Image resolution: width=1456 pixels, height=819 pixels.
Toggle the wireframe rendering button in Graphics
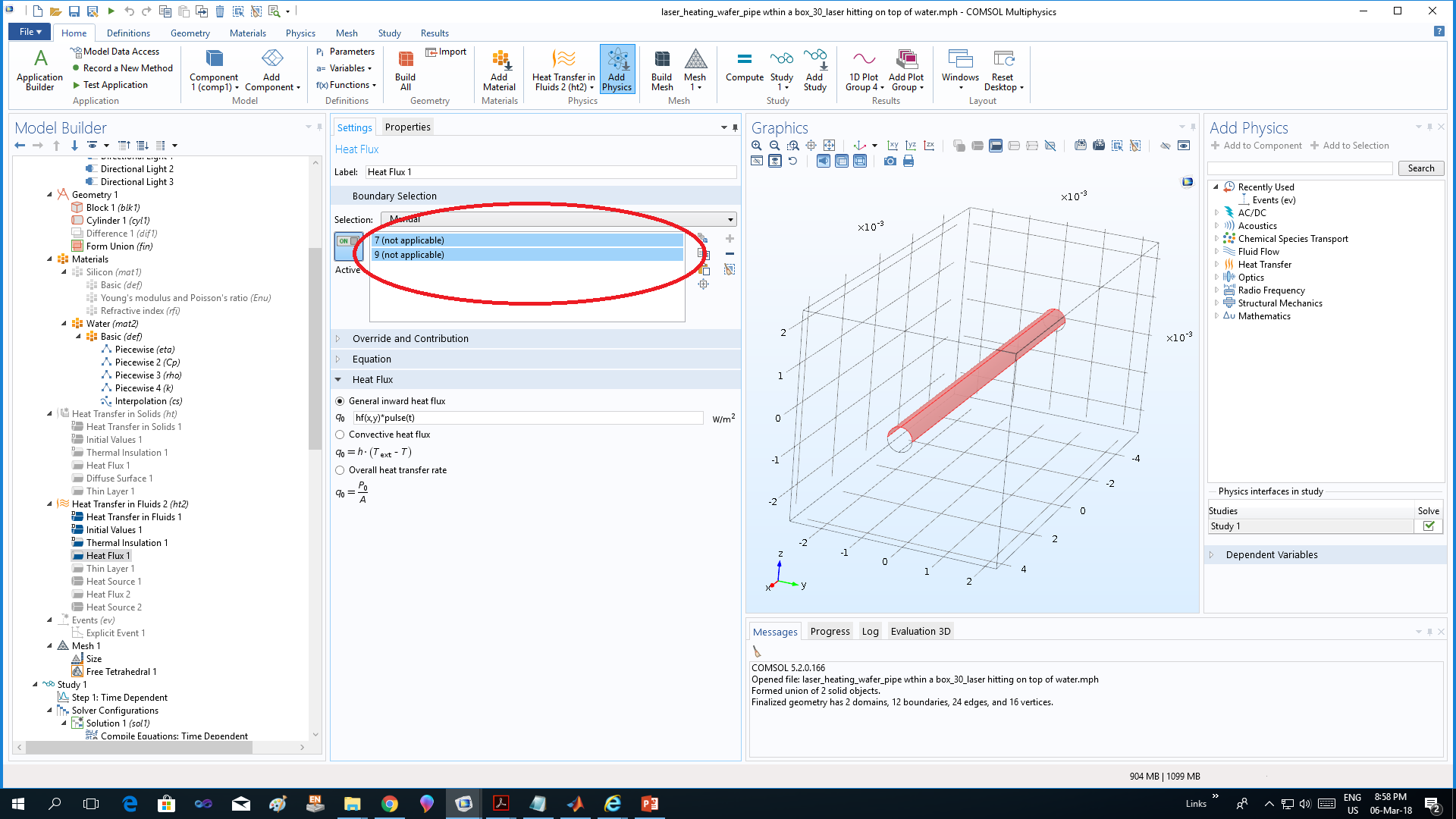click(860, 161)
